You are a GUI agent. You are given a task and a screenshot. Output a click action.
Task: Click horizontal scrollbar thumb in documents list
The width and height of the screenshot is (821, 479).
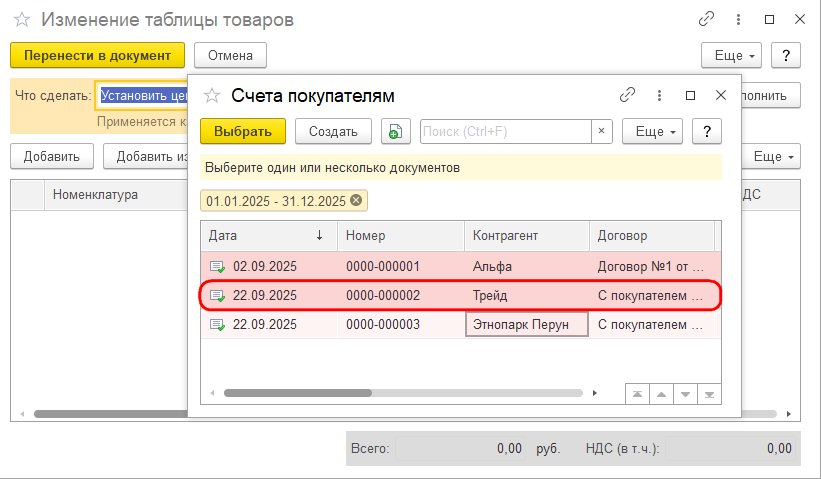tap(298, 393)
